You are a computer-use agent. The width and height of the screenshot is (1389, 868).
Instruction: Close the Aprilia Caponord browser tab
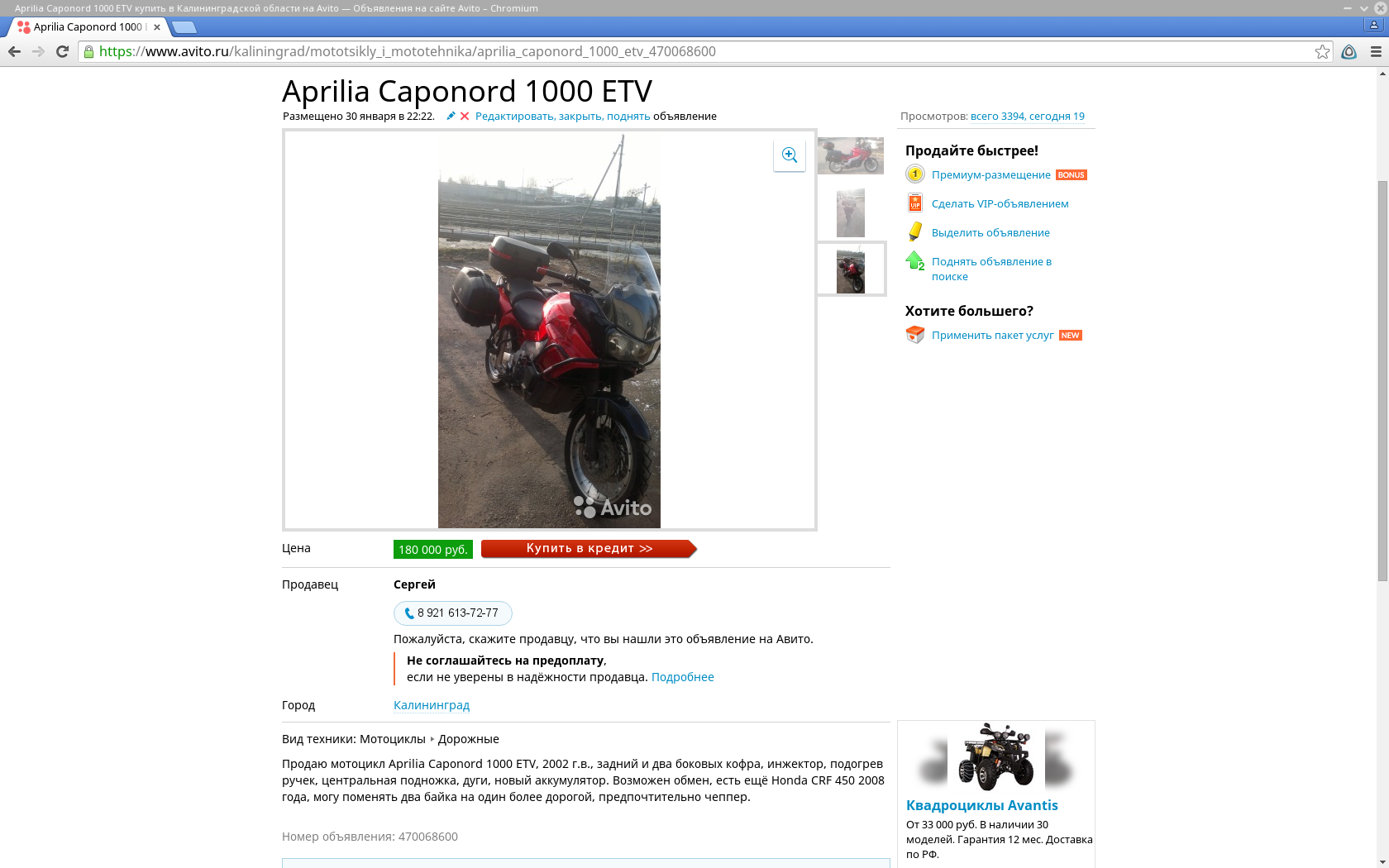pyautogui.click(x=157, y=27)
